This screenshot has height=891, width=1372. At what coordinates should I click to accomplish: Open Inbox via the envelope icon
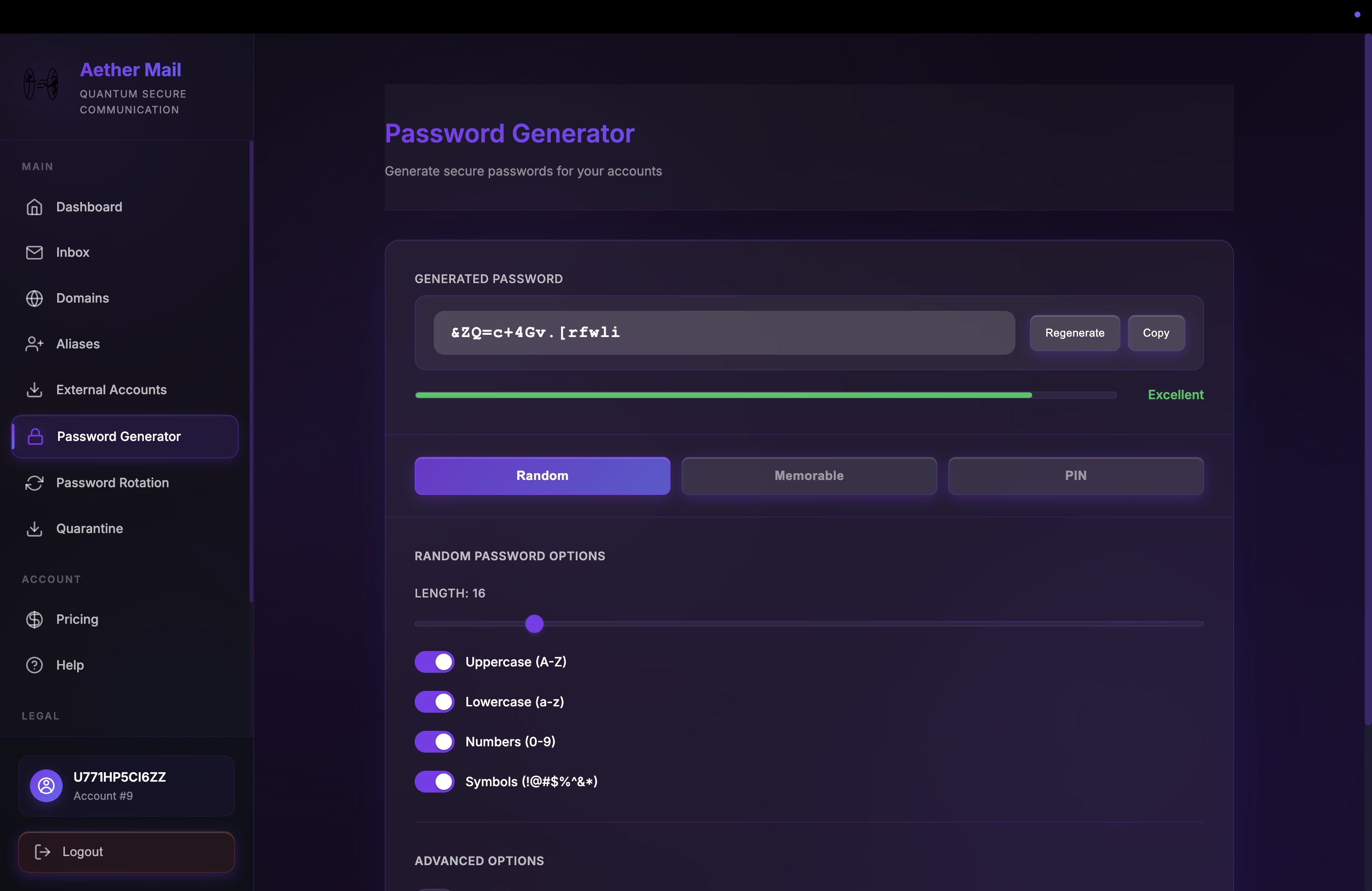pos(34,252)
